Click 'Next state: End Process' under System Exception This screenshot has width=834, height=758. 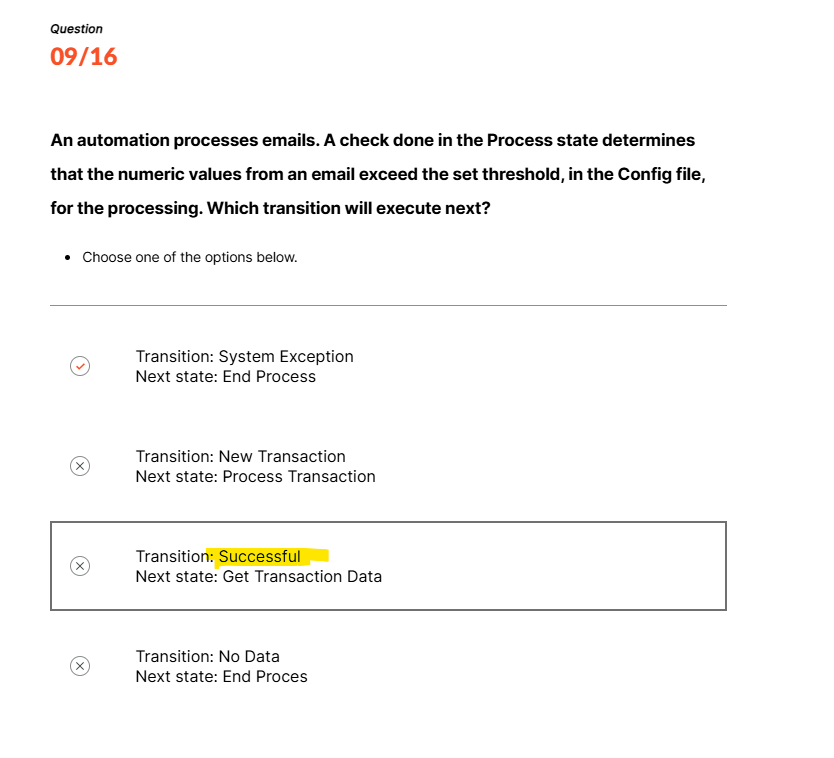click(x=225, y=376)
